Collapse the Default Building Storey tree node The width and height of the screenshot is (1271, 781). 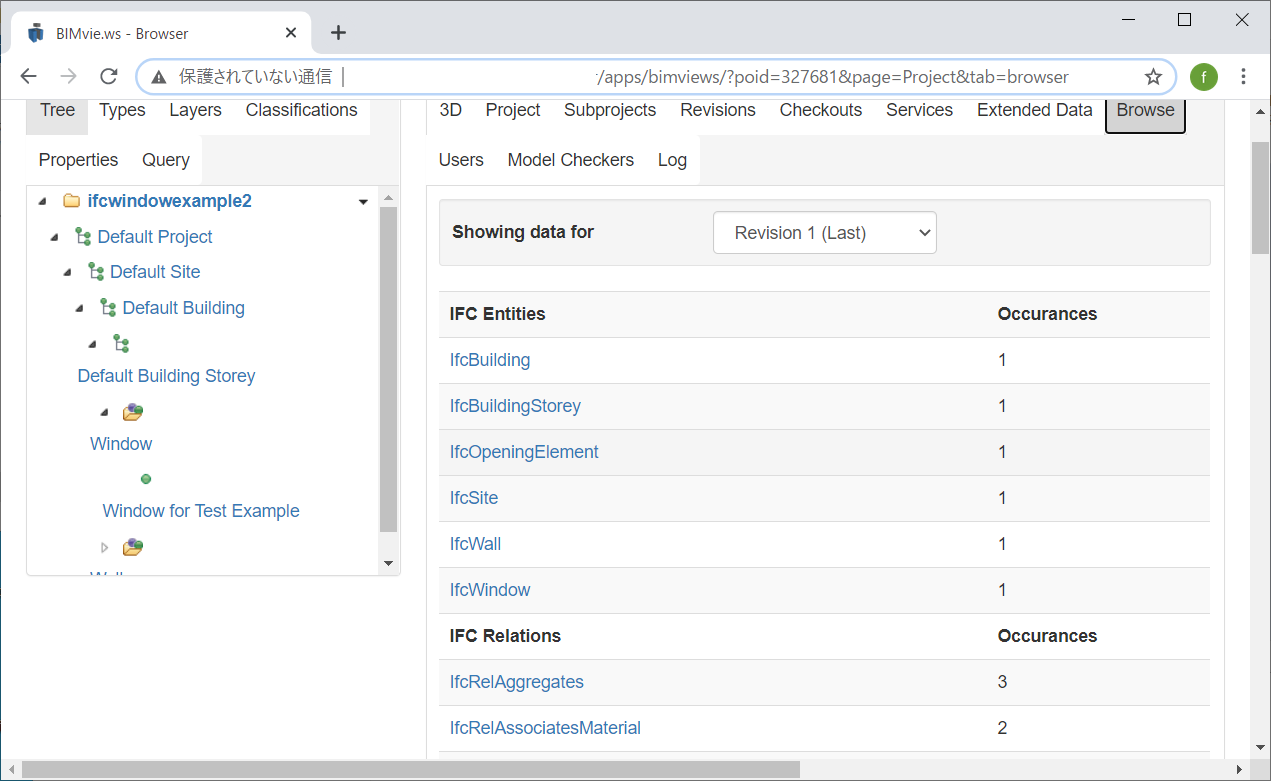pyautogui.click(x=92, y=343)
